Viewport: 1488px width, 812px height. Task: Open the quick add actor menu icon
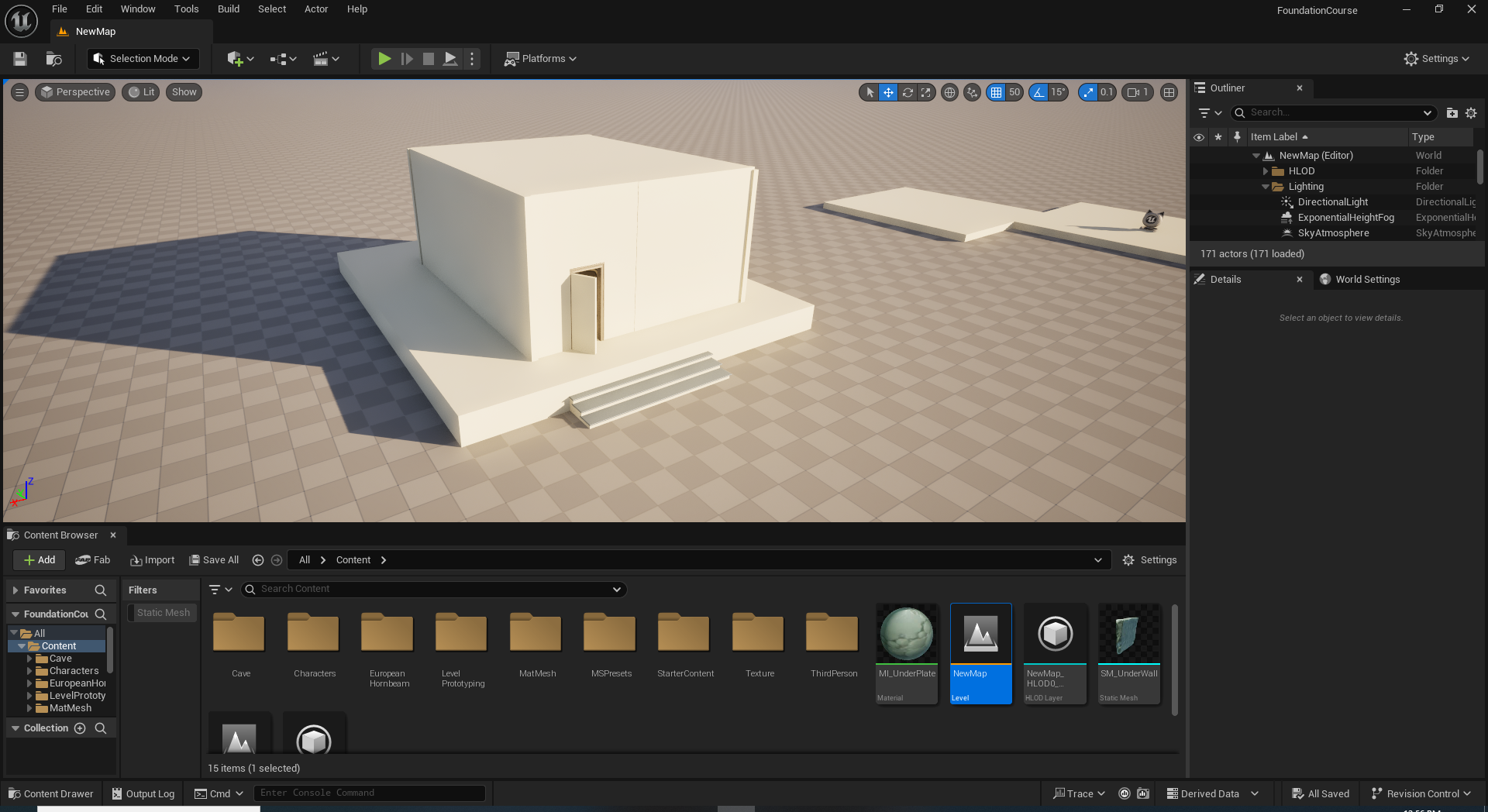pos(240,59)
